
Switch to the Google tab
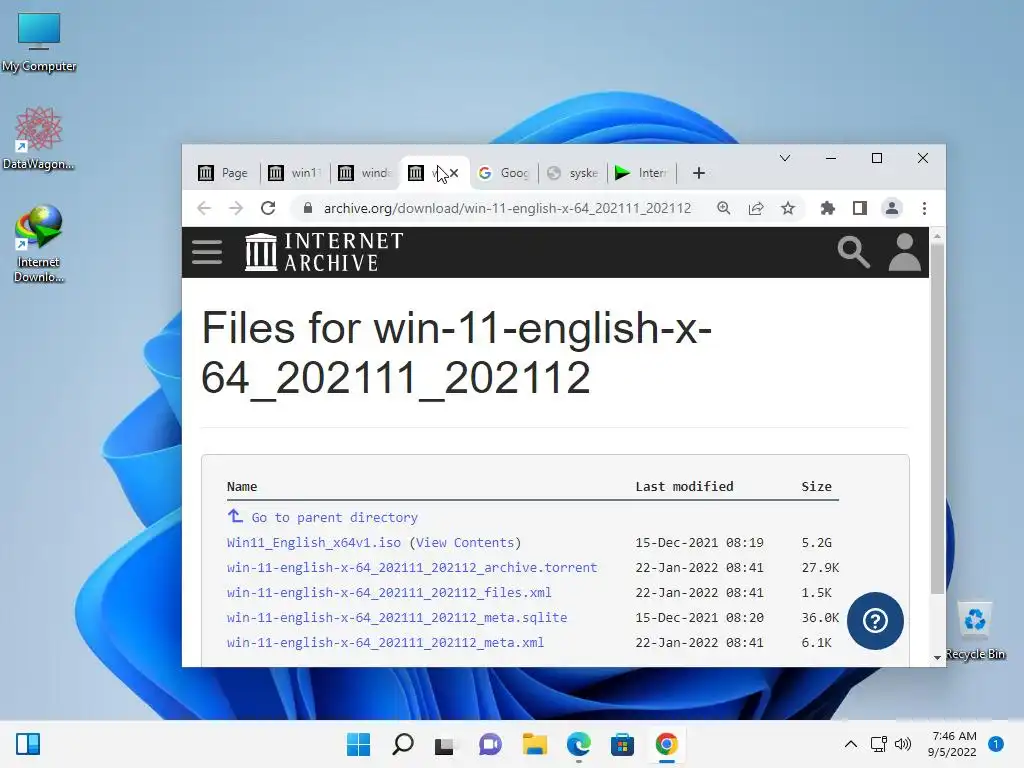tap(503, 173)
